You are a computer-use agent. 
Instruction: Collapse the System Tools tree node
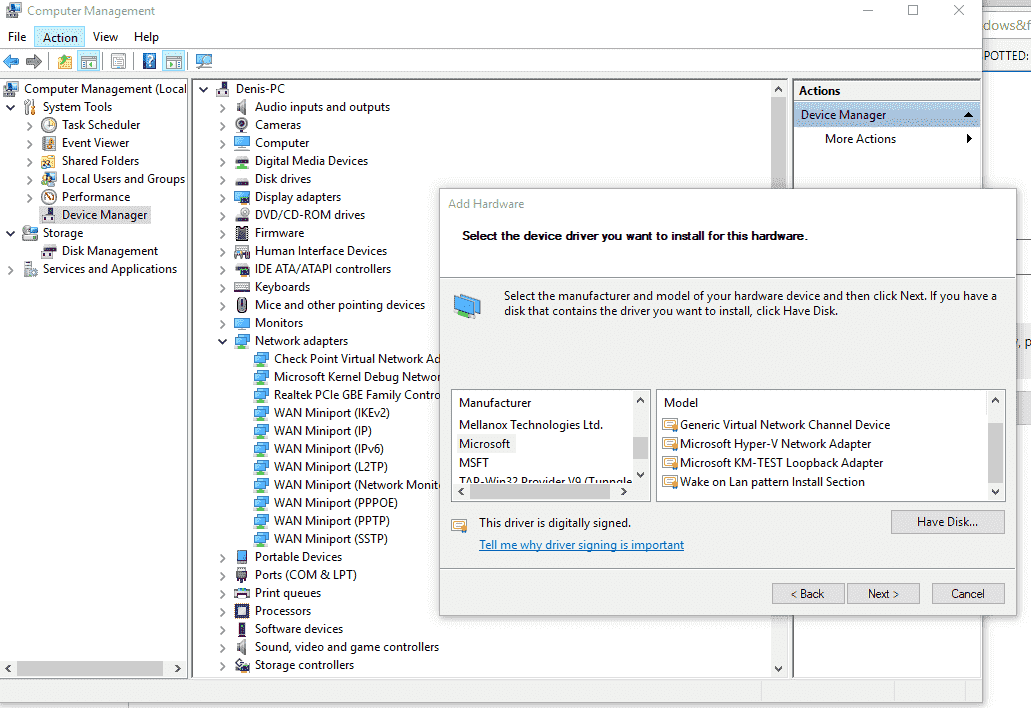(11, 107)
